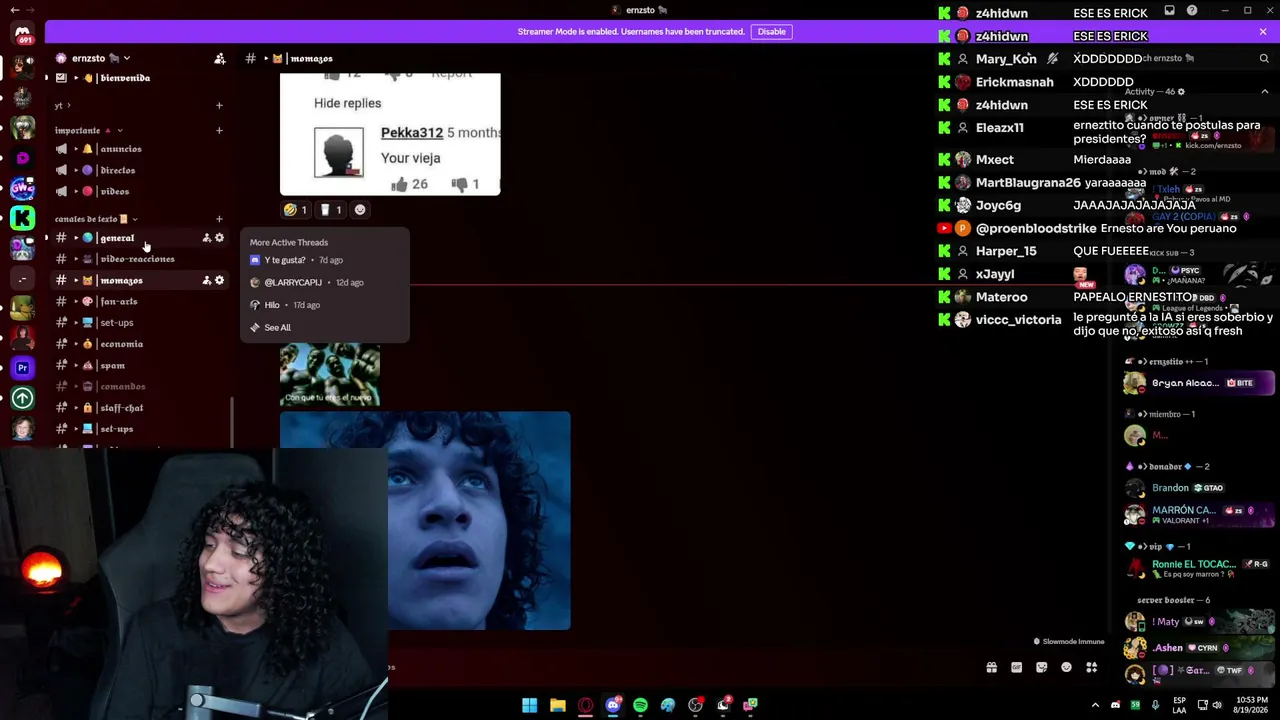Edit general channel settings gear

(220, 238)
